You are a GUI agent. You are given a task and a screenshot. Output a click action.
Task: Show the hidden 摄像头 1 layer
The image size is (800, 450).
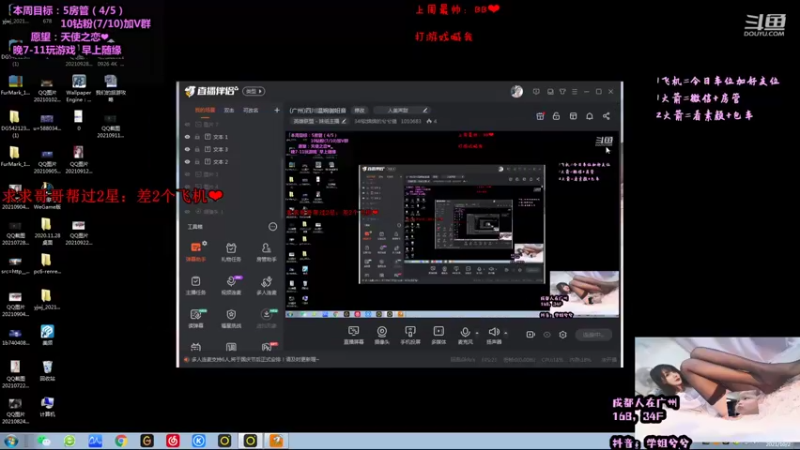coord(187,211)
